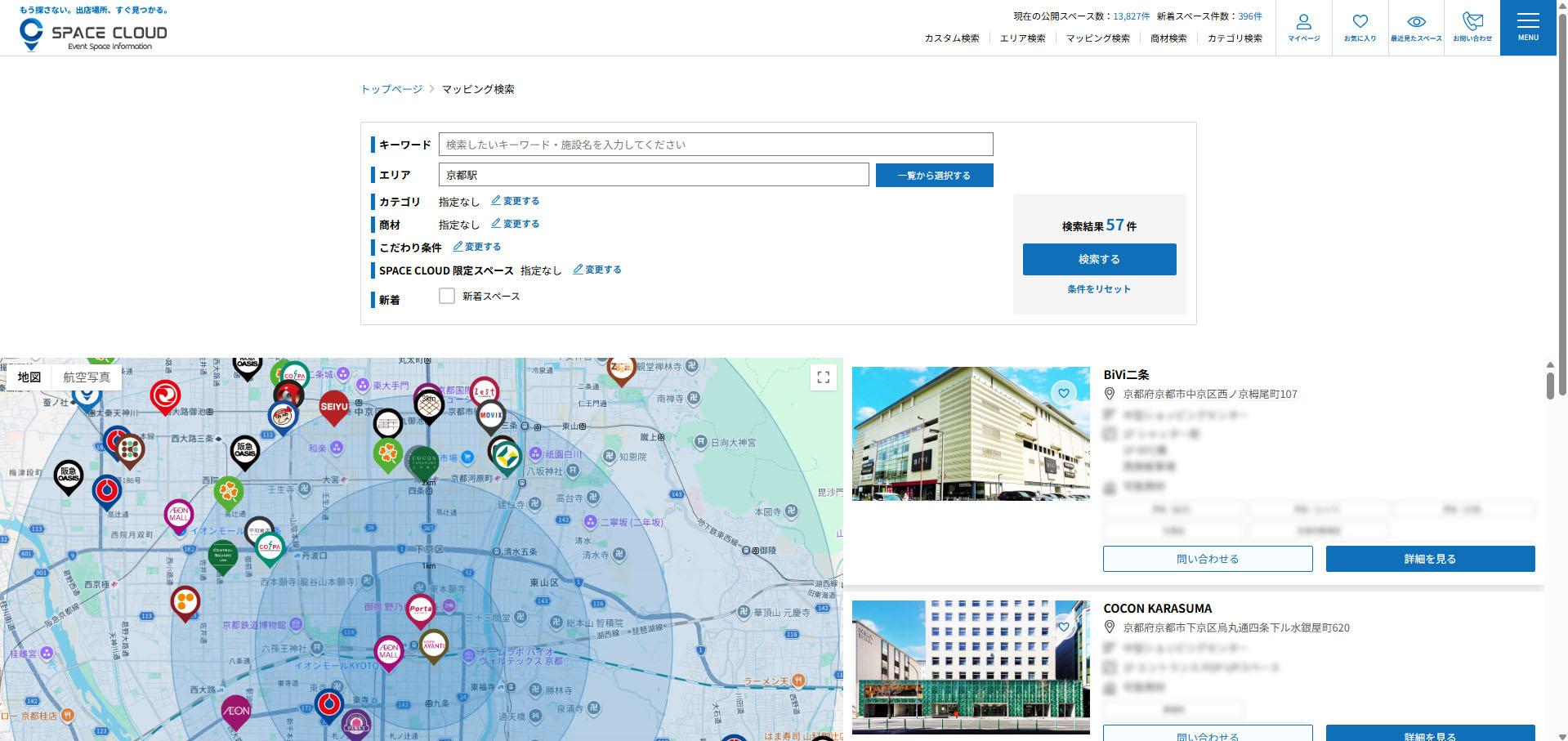Click 変更する next to 商材

(x=516, y=224)
